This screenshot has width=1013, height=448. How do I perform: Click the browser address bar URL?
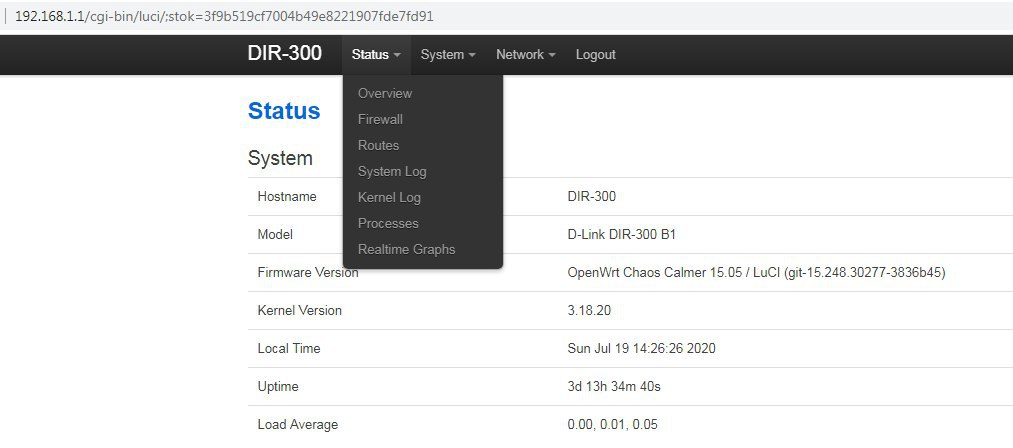coord(224,16)
